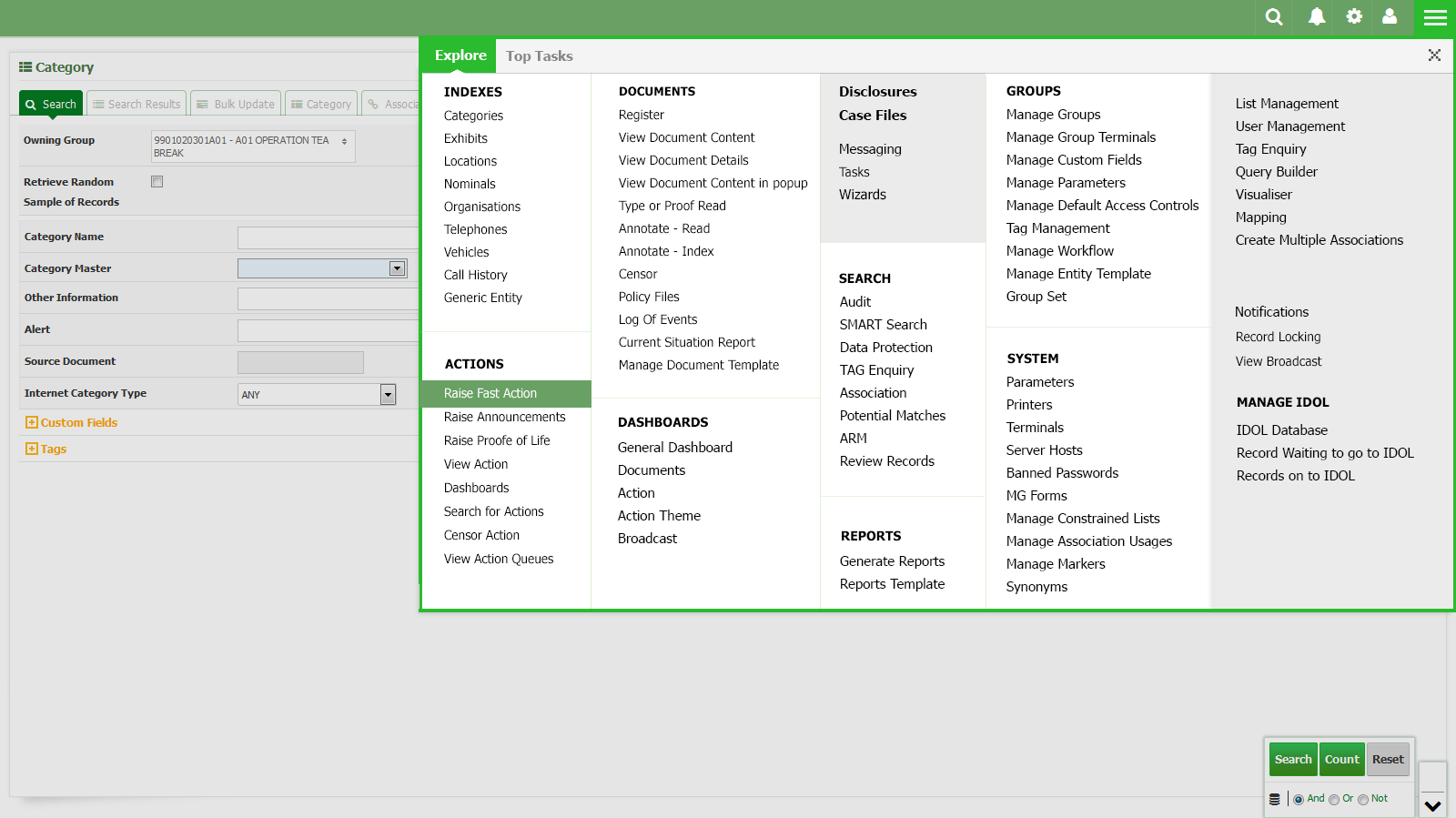Open Wizards
Image resolution: width=1456 pixels, height=818 pixels.
click(x=863, y=195)
